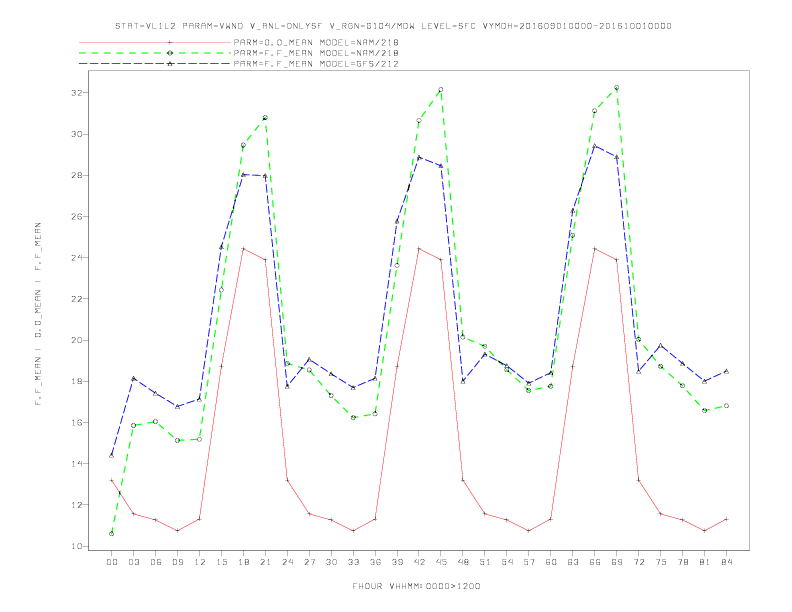Select legend text PARM=F.F_MEAN MODEL=NAM/218
792x612 pixels.
coord(316,53)
